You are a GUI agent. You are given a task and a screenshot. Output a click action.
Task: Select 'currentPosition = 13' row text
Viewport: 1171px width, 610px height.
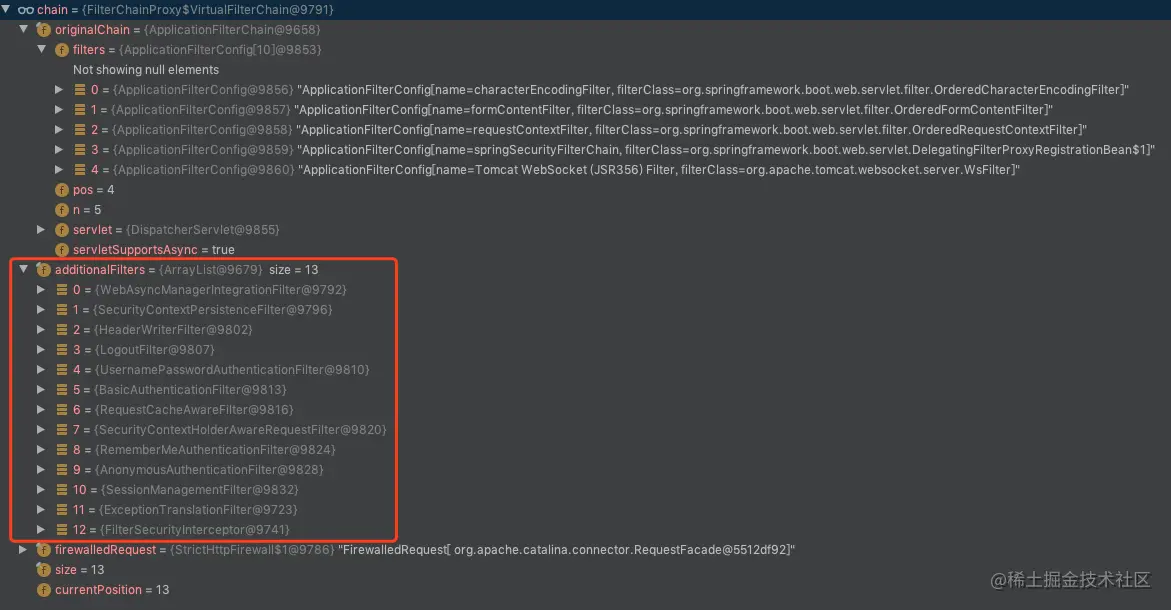(x=112, y=590)
